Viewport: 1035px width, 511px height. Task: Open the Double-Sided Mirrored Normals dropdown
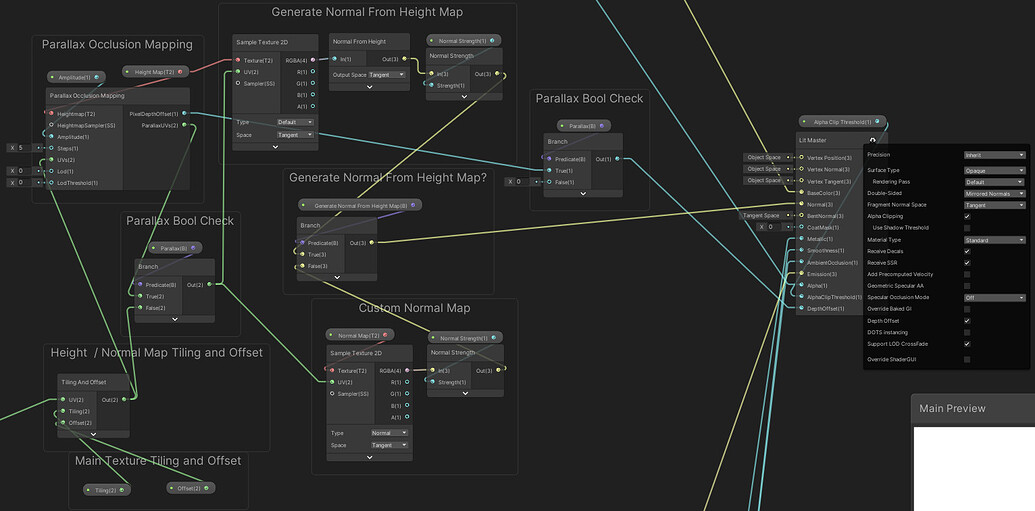pos(994,193)
